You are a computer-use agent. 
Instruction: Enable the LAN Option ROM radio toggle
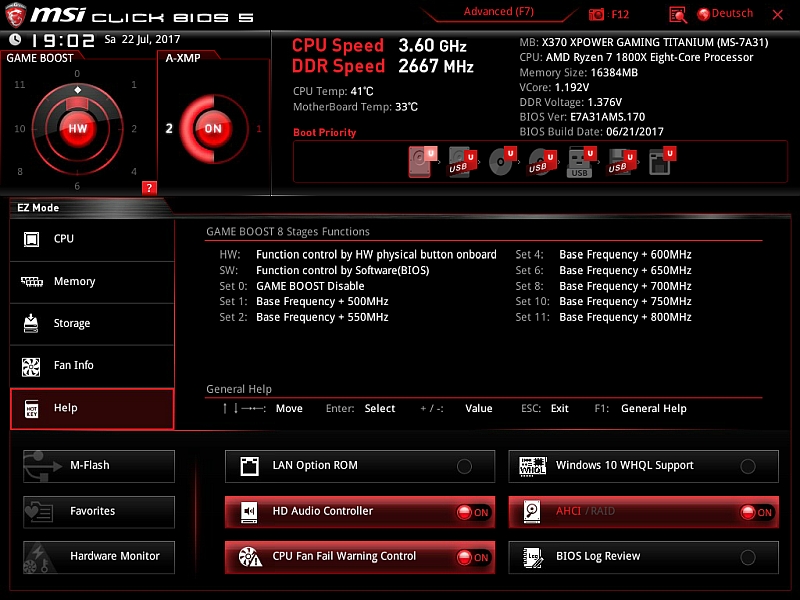click(x=464, y=466)
